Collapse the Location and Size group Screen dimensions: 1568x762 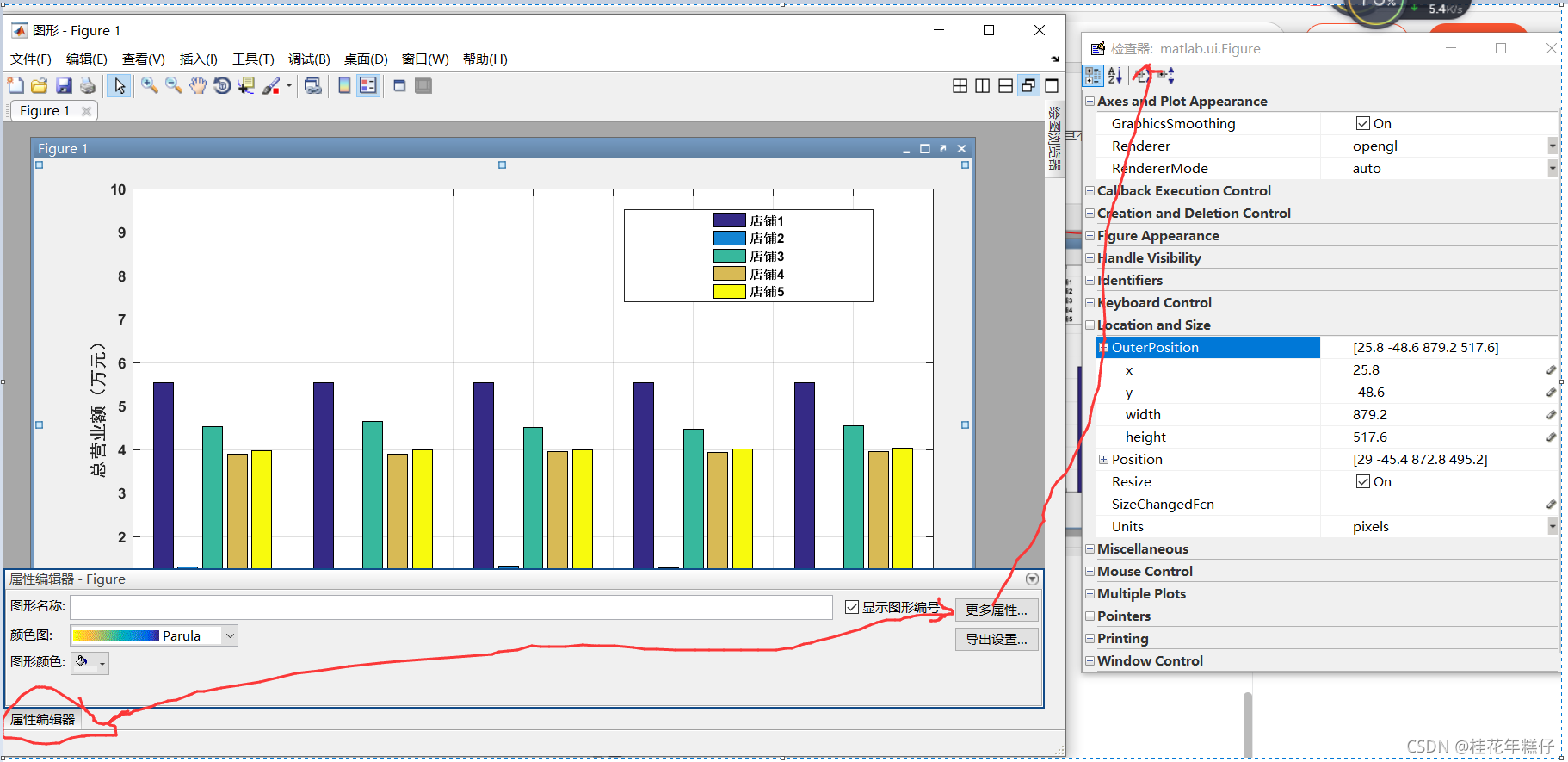[1090, 325]
